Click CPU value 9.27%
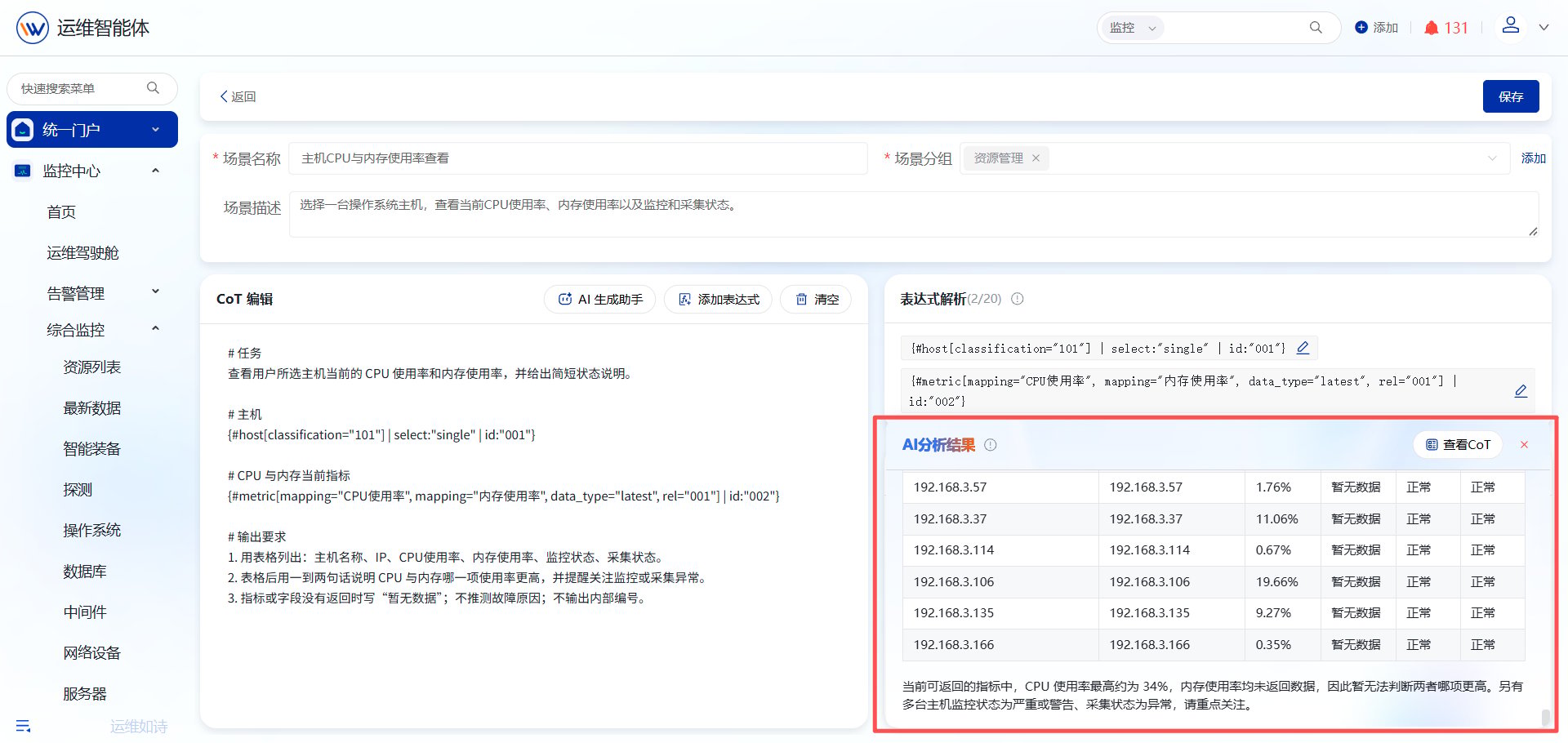 [x=1273, y=613]
